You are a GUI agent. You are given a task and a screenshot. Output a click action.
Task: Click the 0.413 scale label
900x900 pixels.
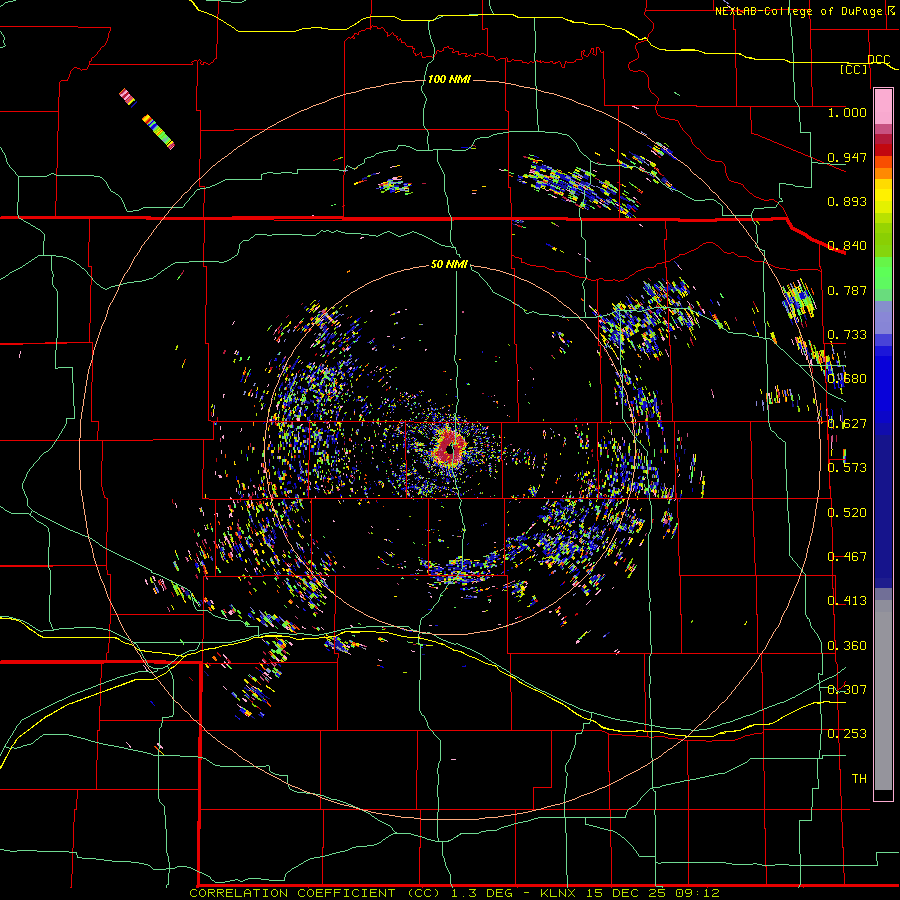[847, 601]
